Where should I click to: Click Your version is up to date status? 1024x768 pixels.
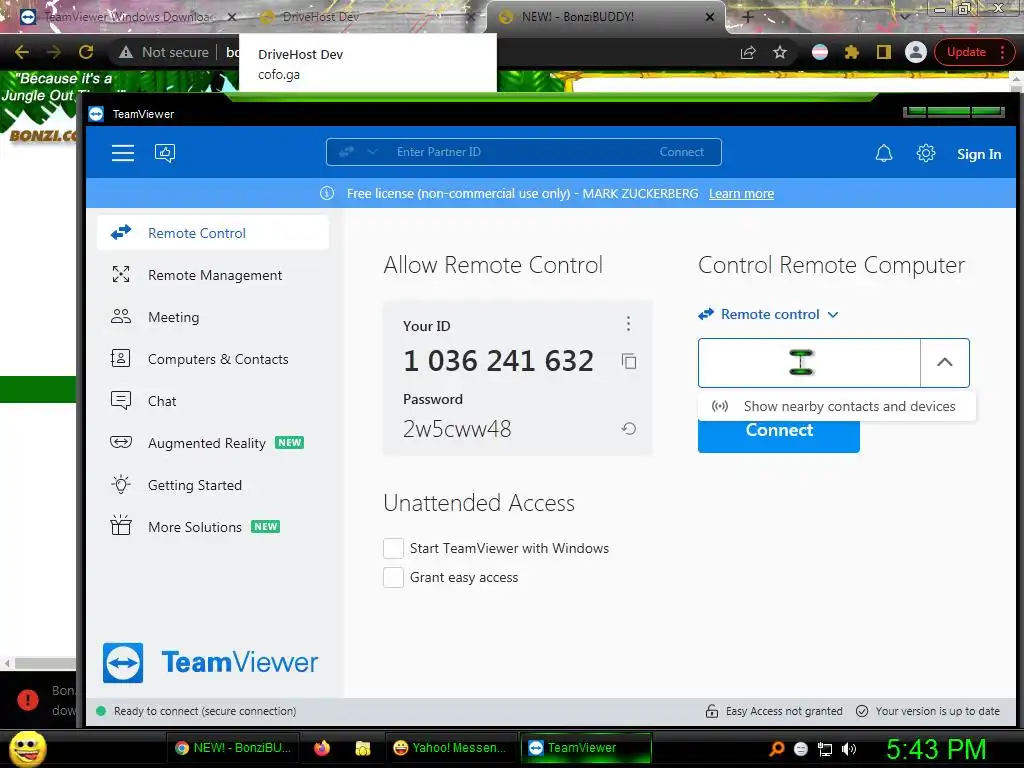coord(928,711)
